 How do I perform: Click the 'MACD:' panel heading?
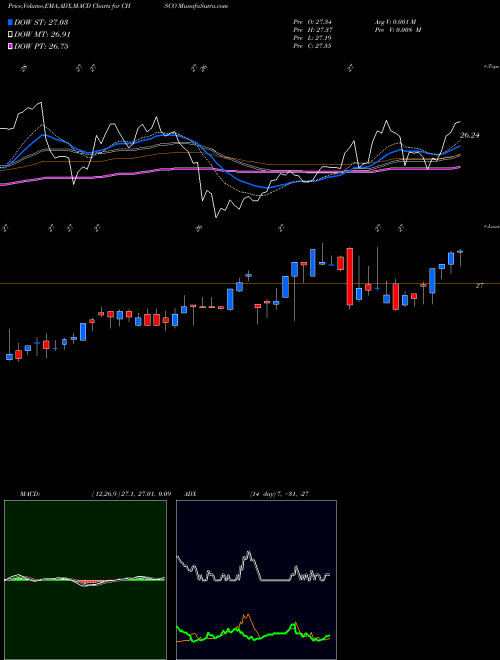click(x=29, y=494)
